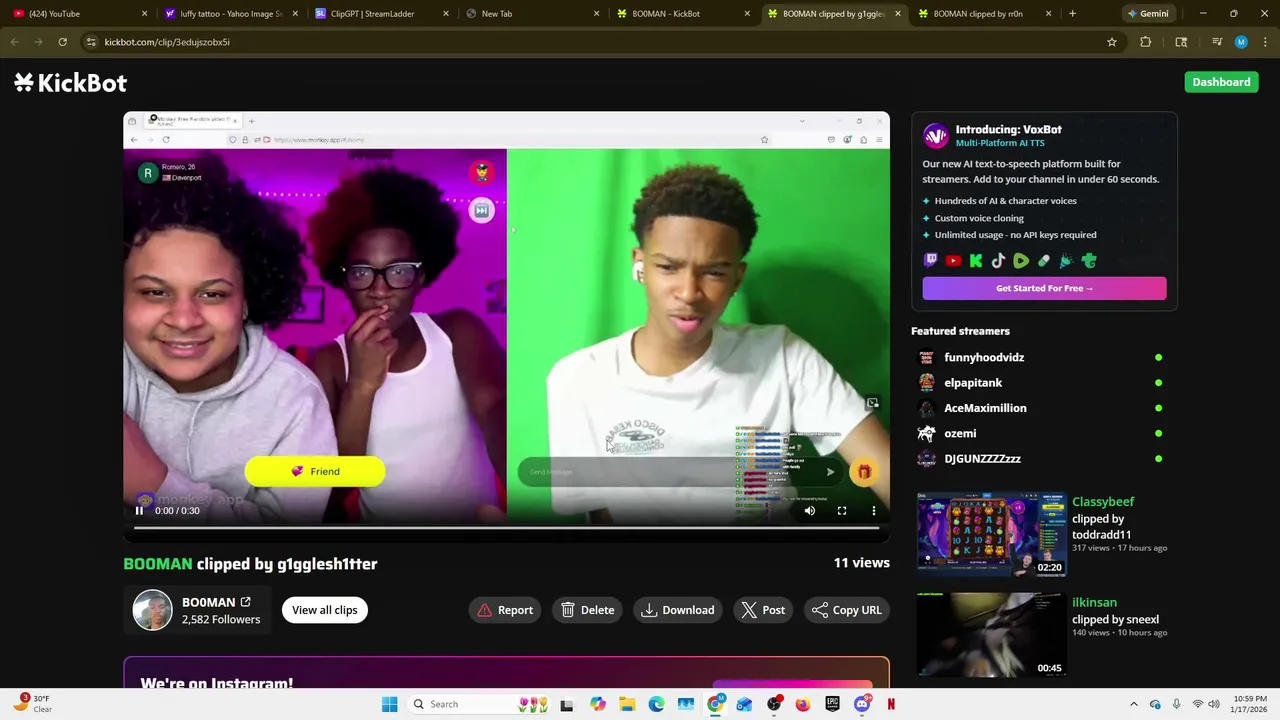The width and height of the screenshot is (1280, 720).
Task: Delete this clip
Action: [587, 610]
